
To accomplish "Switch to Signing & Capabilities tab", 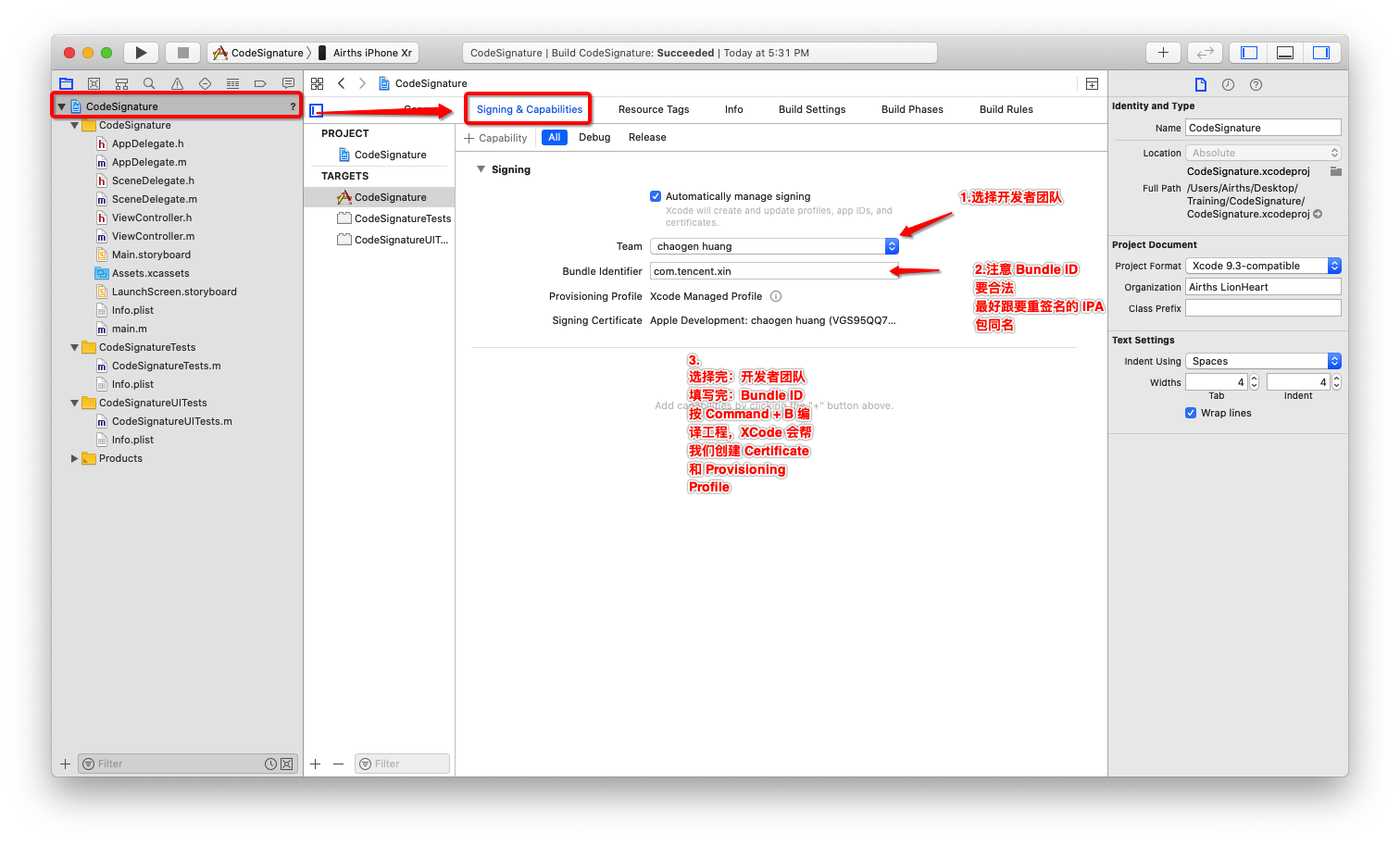I will 530,109.
